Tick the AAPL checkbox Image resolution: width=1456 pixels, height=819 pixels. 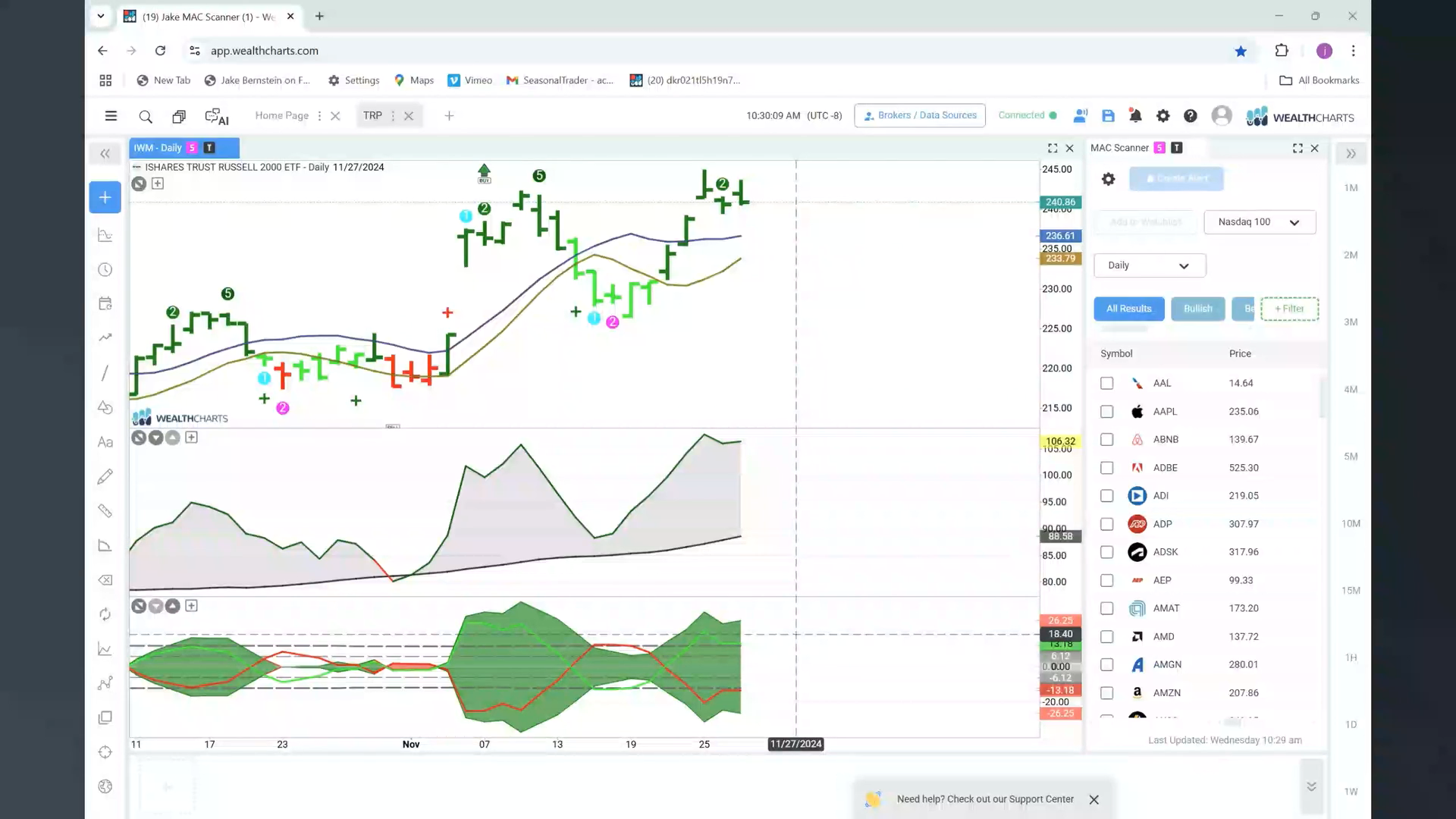click(1107, 412)
